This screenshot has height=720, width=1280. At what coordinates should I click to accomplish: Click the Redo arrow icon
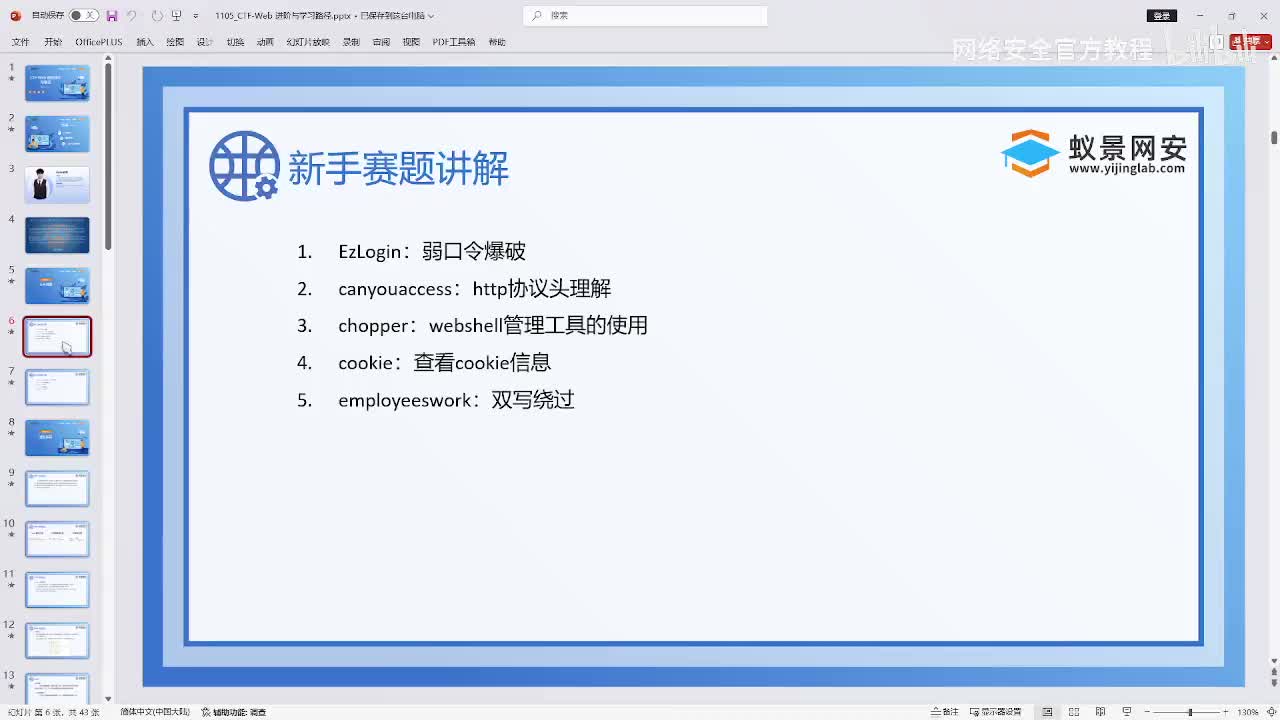(157, 16)
